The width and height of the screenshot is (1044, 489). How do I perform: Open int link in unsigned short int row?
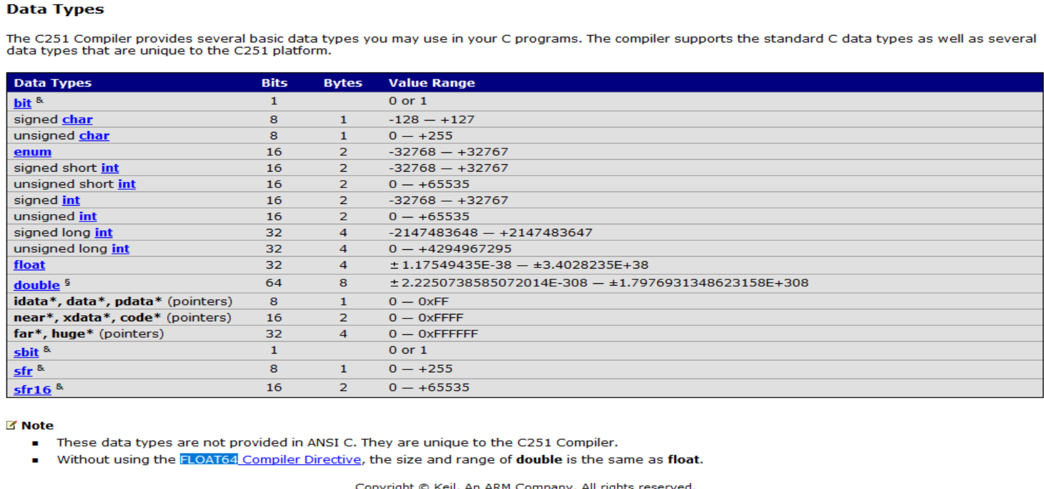click(x=127, y=184)
